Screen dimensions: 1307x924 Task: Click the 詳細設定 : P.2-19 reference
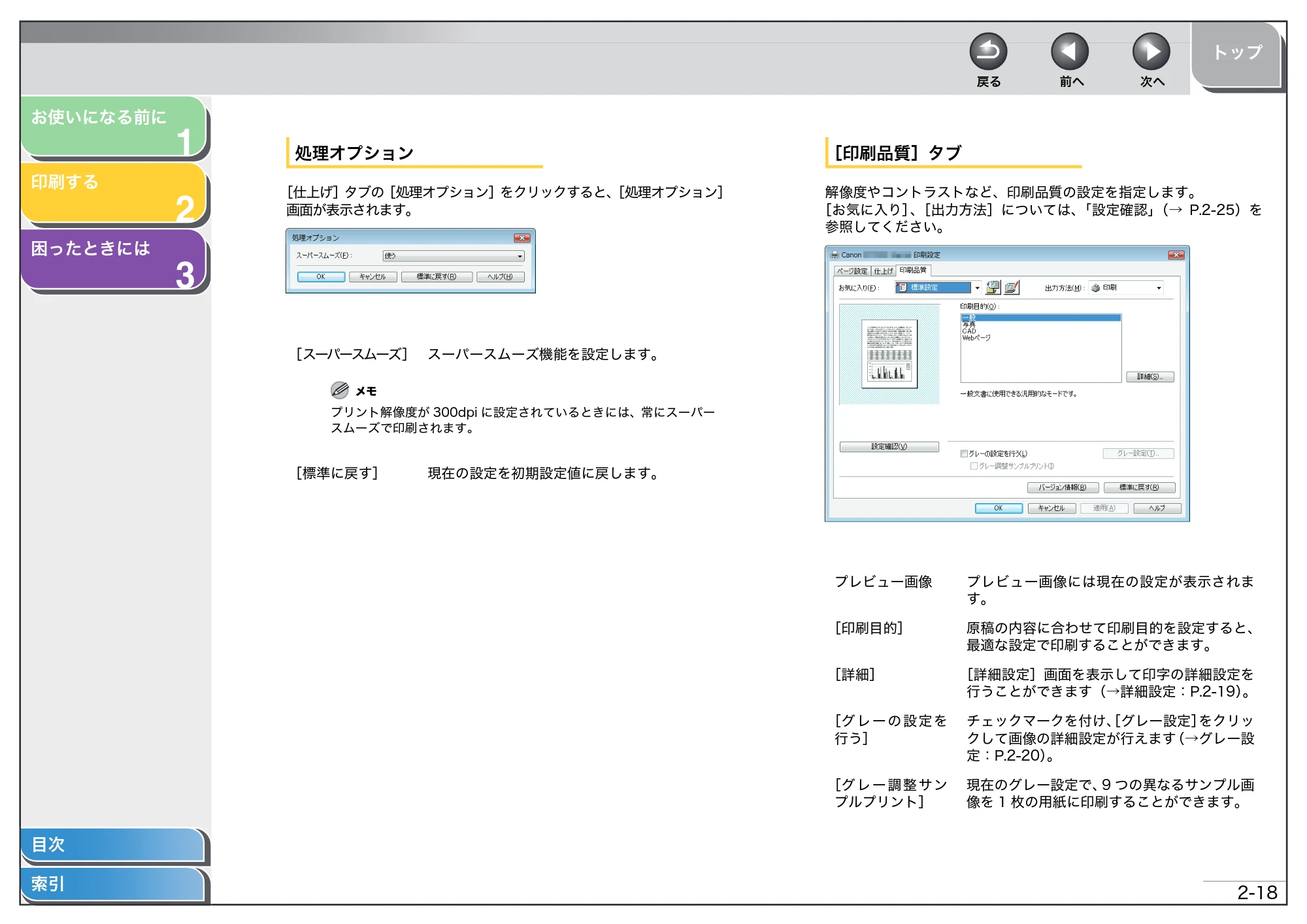click(x=1180, y=691)
